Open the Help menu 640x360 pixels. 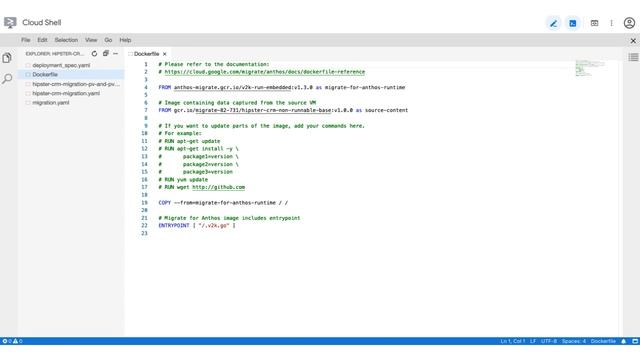125,40
